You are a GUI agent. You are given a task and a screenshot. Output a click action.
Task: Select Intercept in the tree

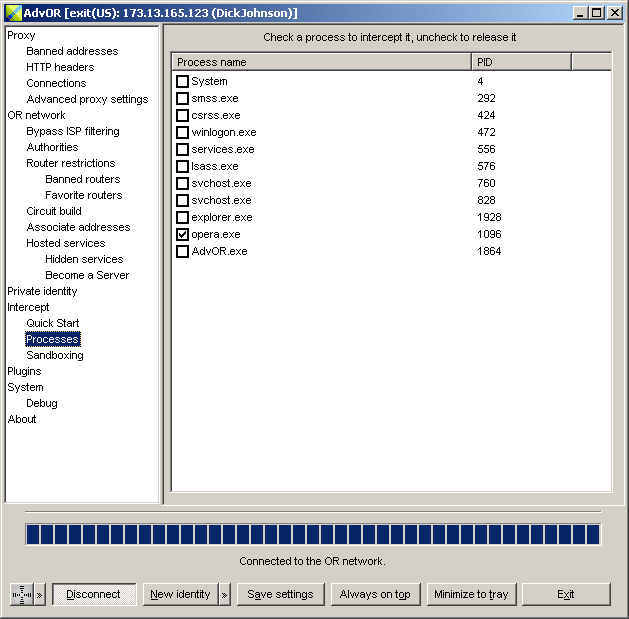28,308
